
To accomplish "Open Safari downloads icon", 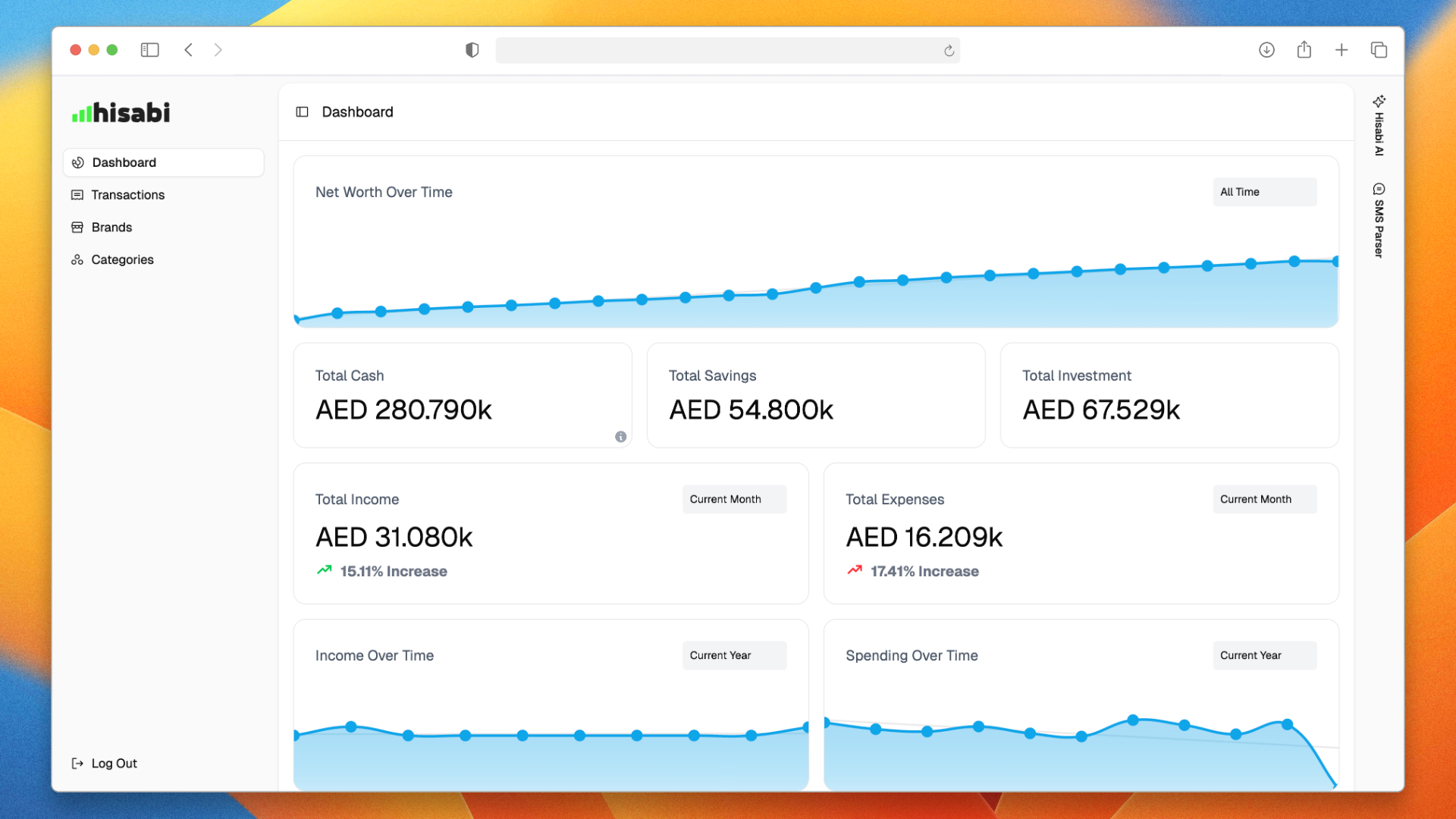I will (1266, 50).
